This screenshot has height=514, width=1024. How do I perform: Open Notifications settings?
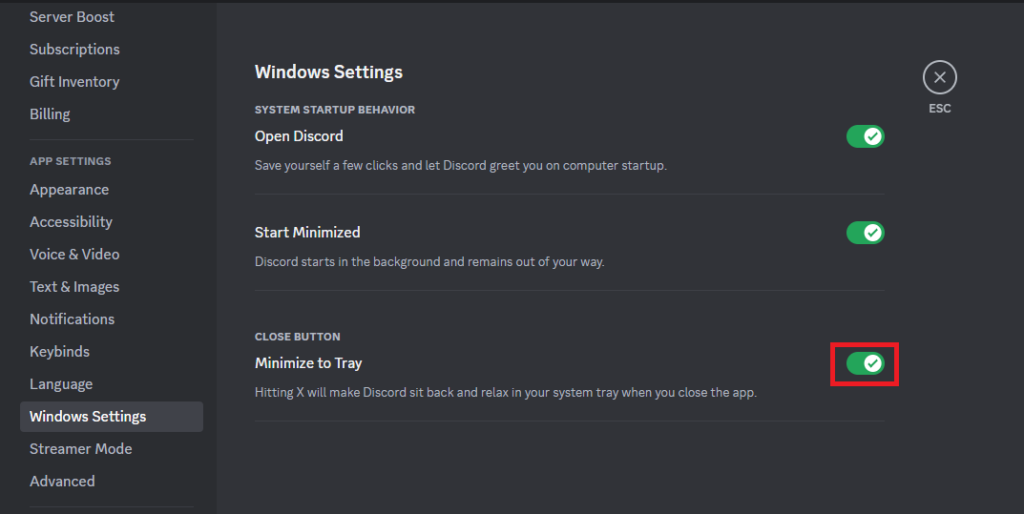coord(72,319)
